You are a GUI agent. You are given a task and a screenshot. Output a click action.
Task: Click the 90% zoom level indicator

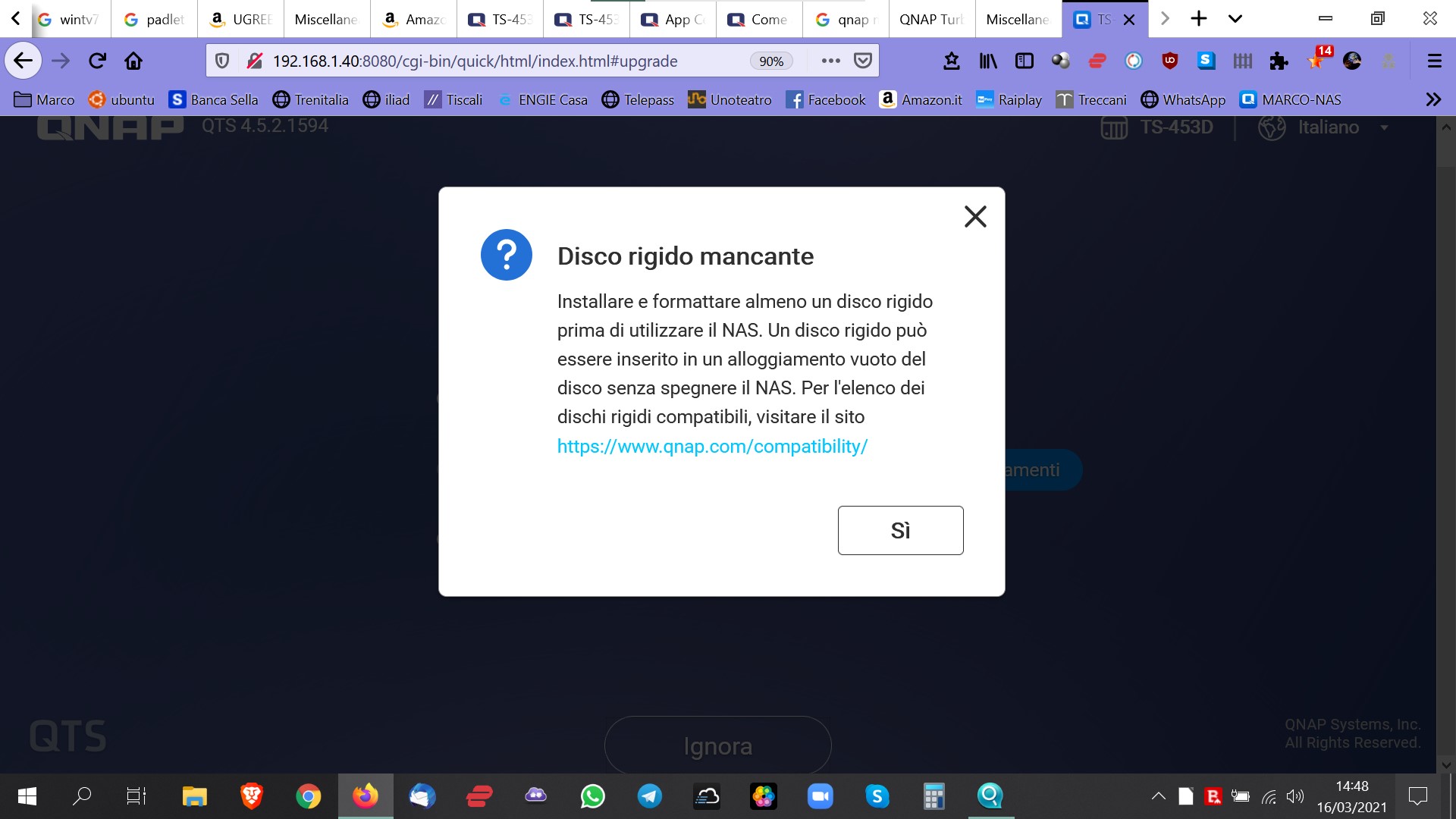tap(771, 61)
